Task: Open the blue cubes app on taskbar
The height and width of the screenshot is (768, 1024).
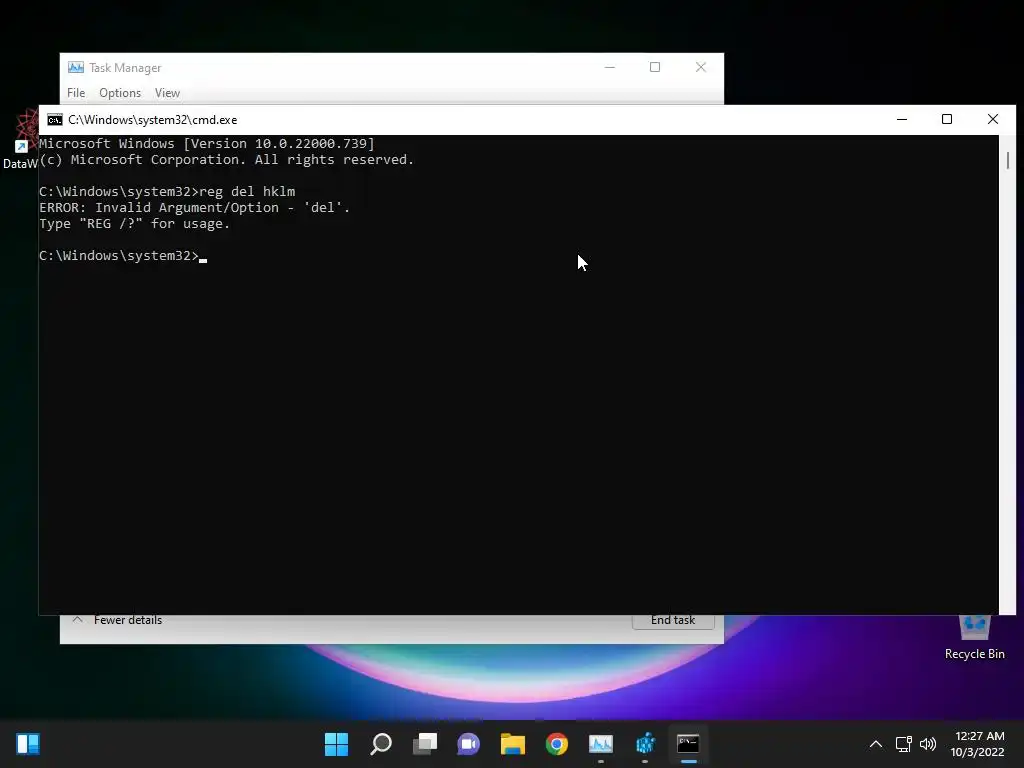Action: (645, 744)
